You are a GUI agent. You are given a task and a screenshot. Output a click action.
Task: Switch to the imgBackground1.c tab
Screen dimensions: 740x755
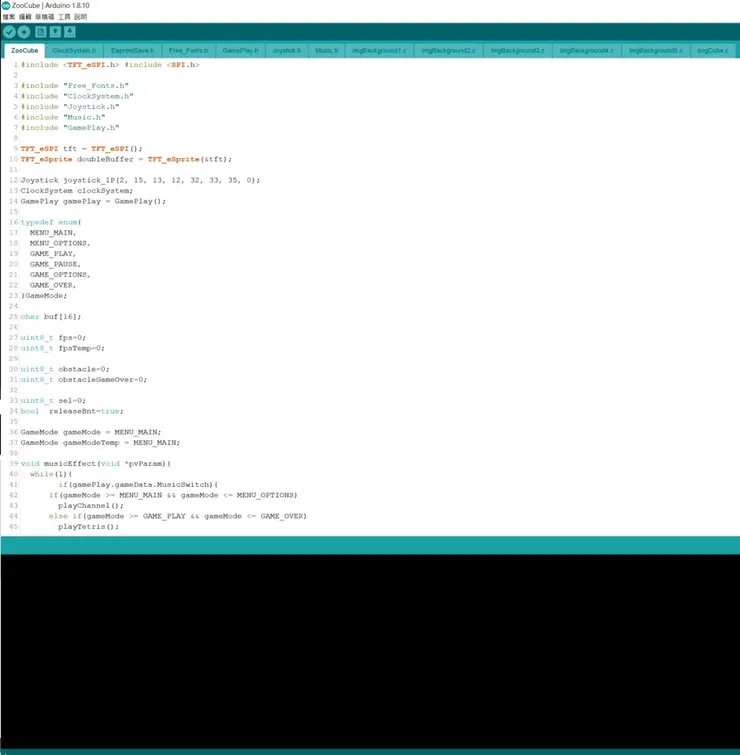pos(379,51)
